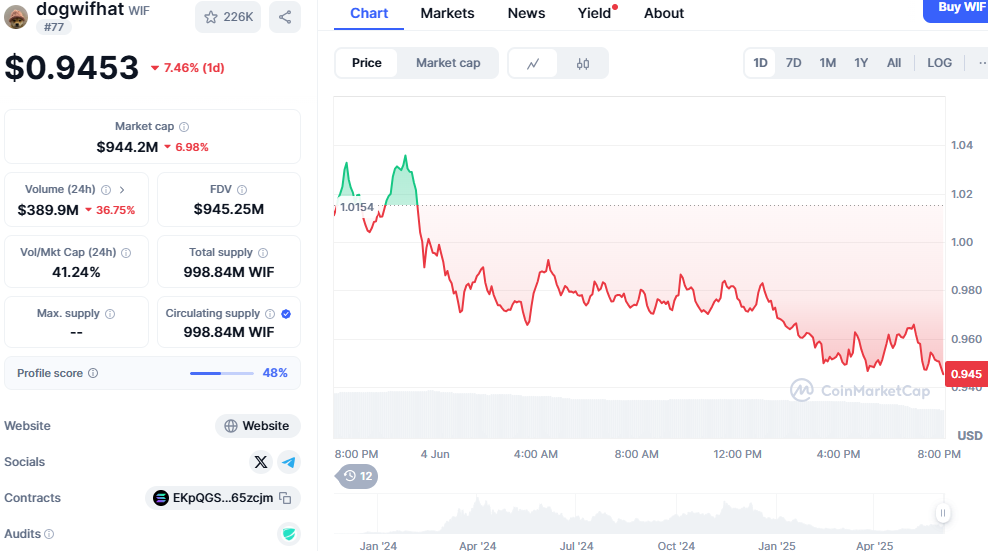Click dogwifhat coin logo
This screenshot has width=988, height=551.
click(16, 16)
